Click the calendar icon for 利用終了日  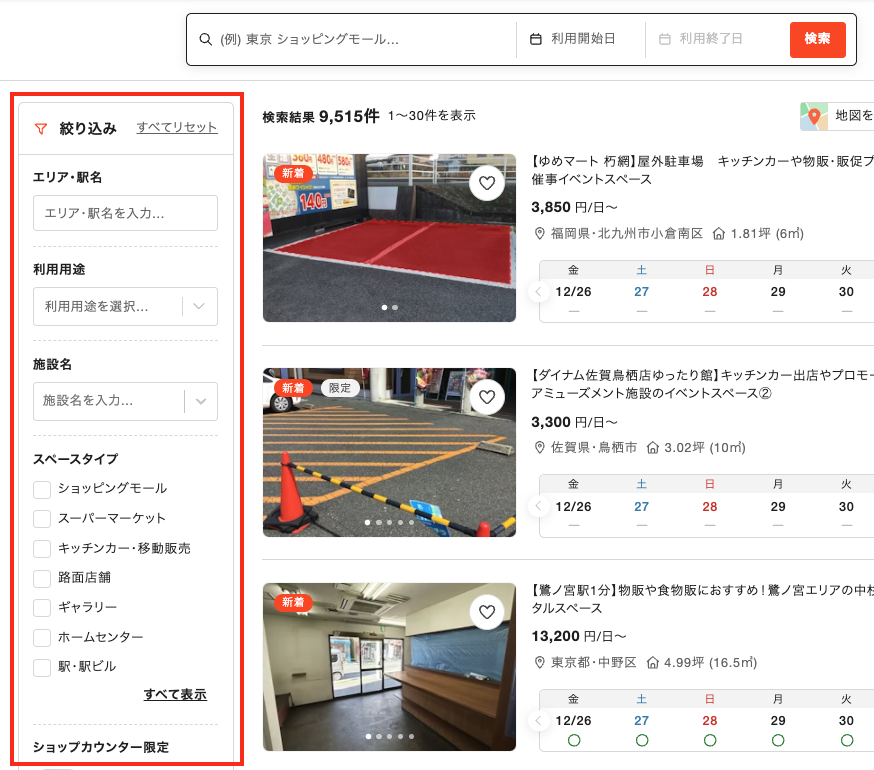click(x=665, y=39)
